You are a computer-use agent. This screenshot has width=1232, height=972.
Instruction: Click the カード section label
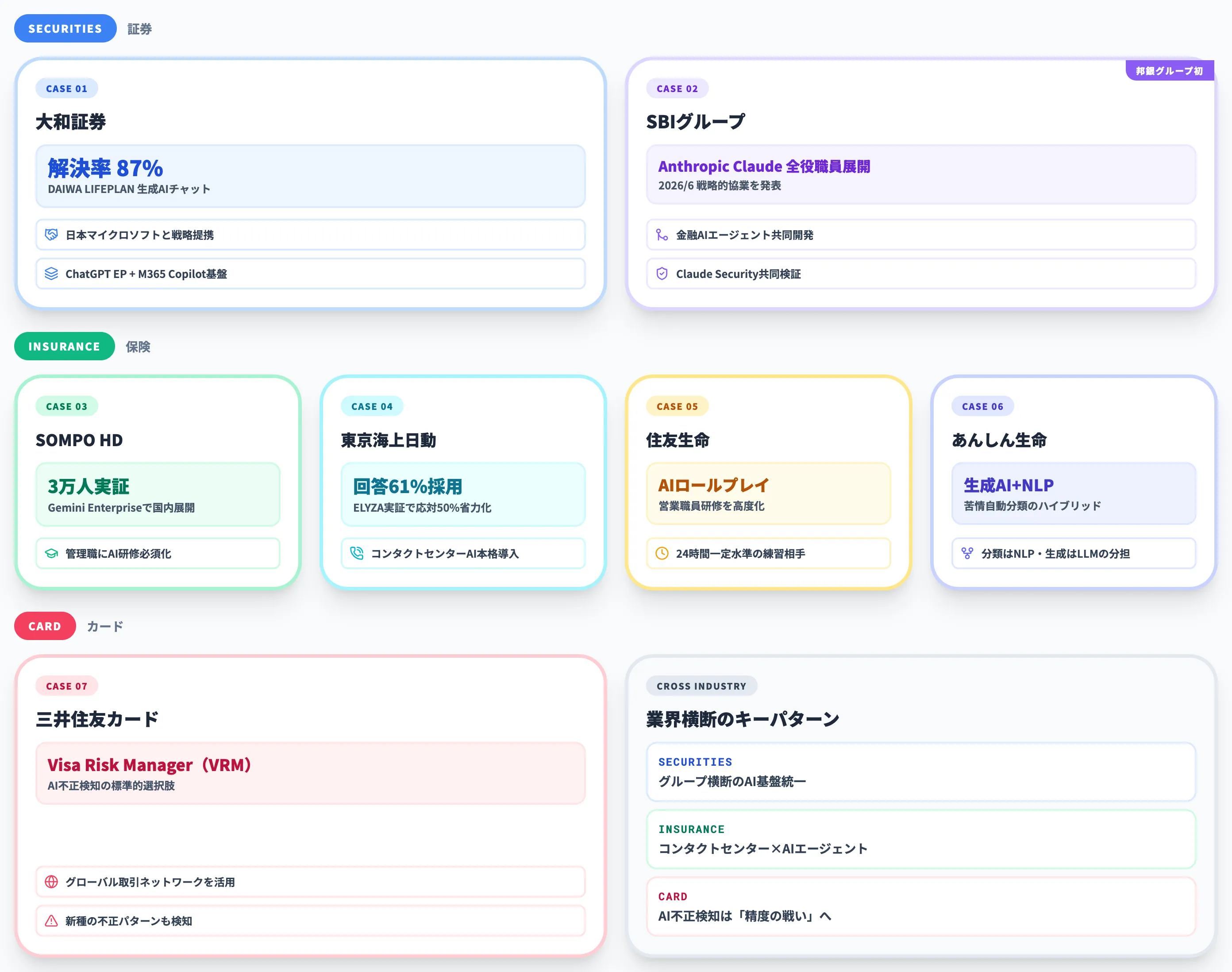click(105, 627)
